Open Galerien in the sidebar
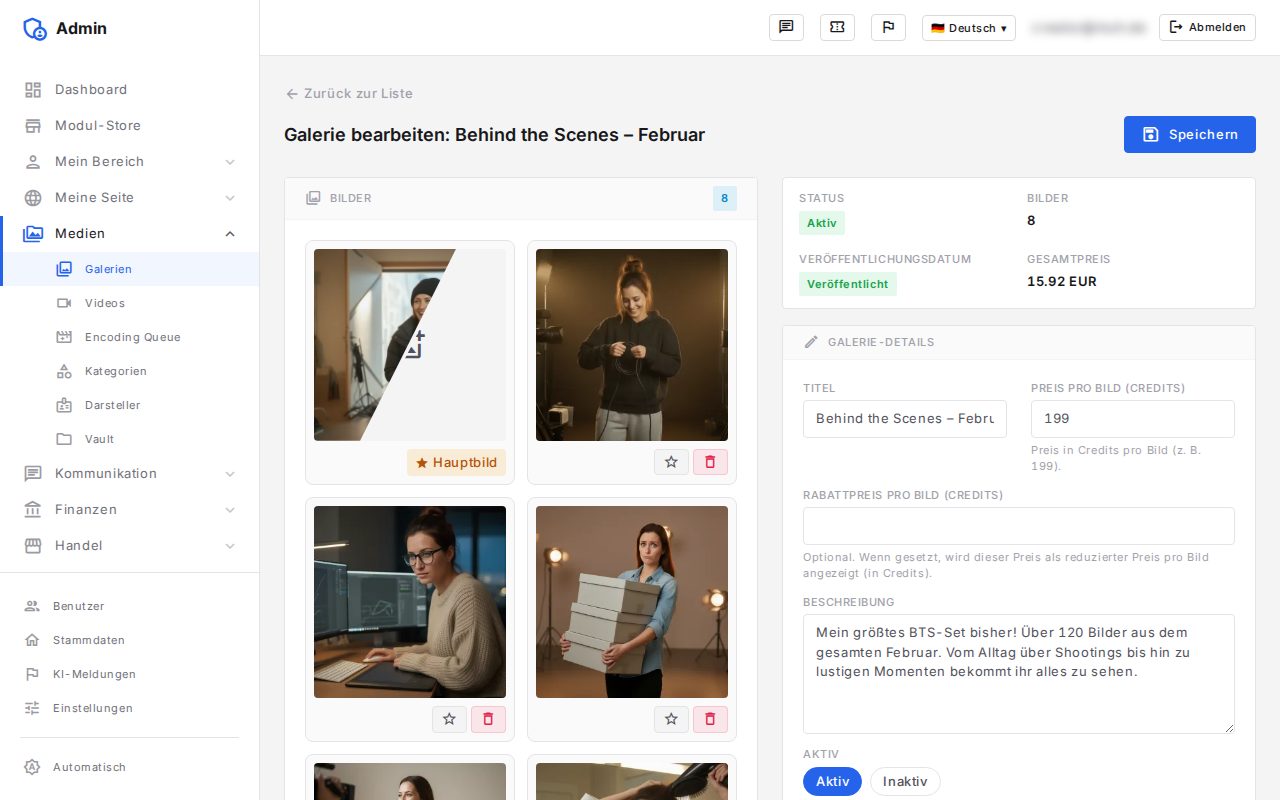1280x800 pixels. 129,269
